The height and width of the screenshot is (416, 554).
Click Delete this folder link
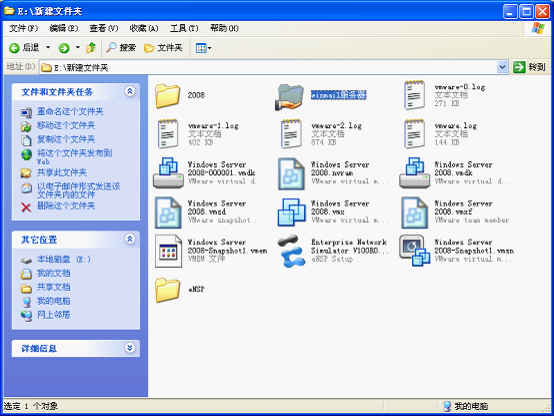(66, 206)
